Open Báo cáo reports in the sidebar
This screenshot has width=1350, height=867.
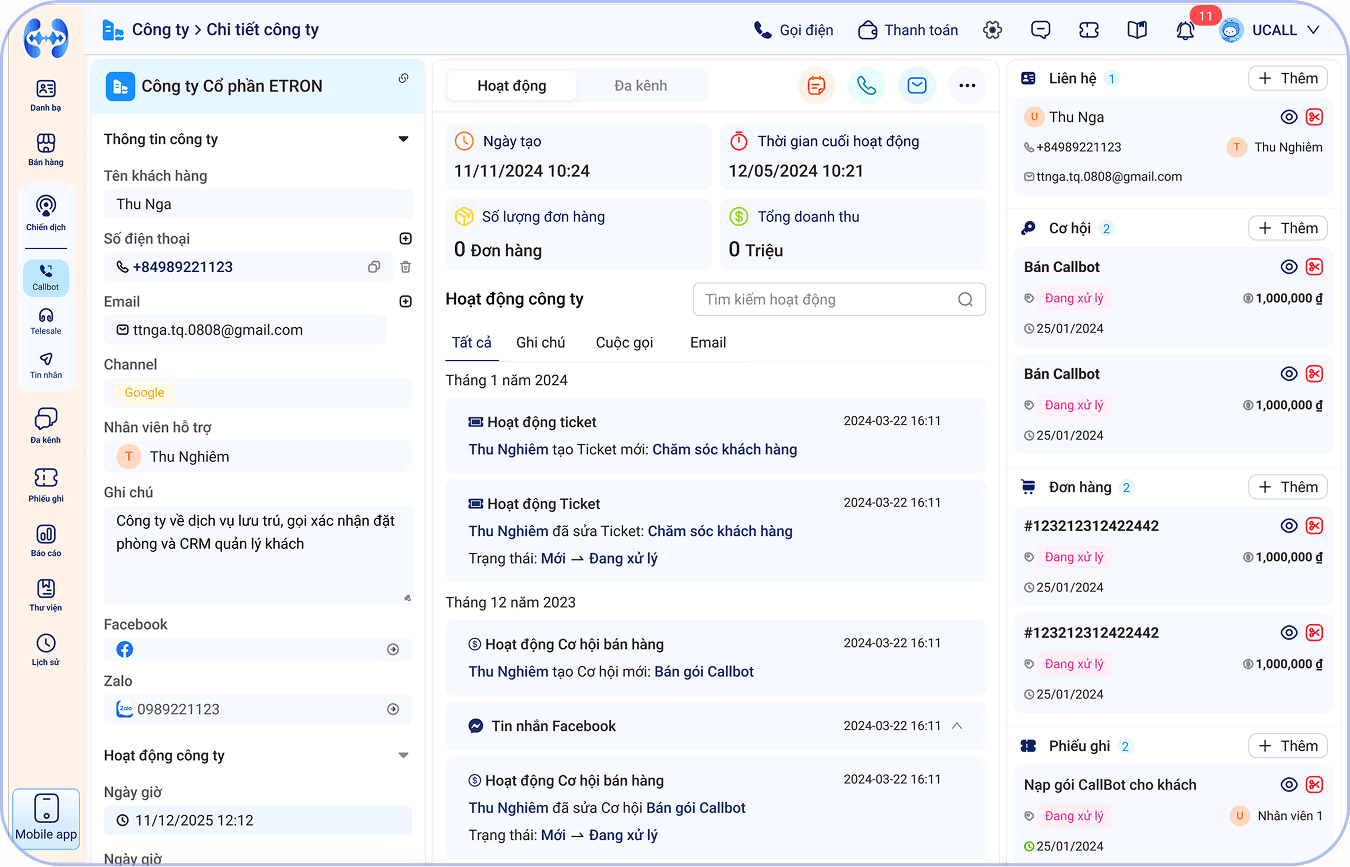[45, 540]
